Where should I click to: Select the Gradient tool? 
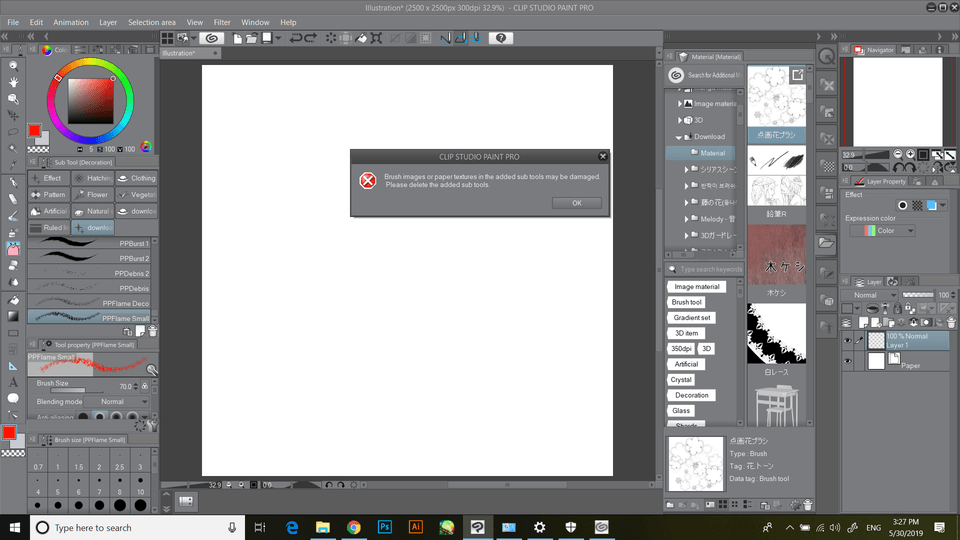[13, 317]
